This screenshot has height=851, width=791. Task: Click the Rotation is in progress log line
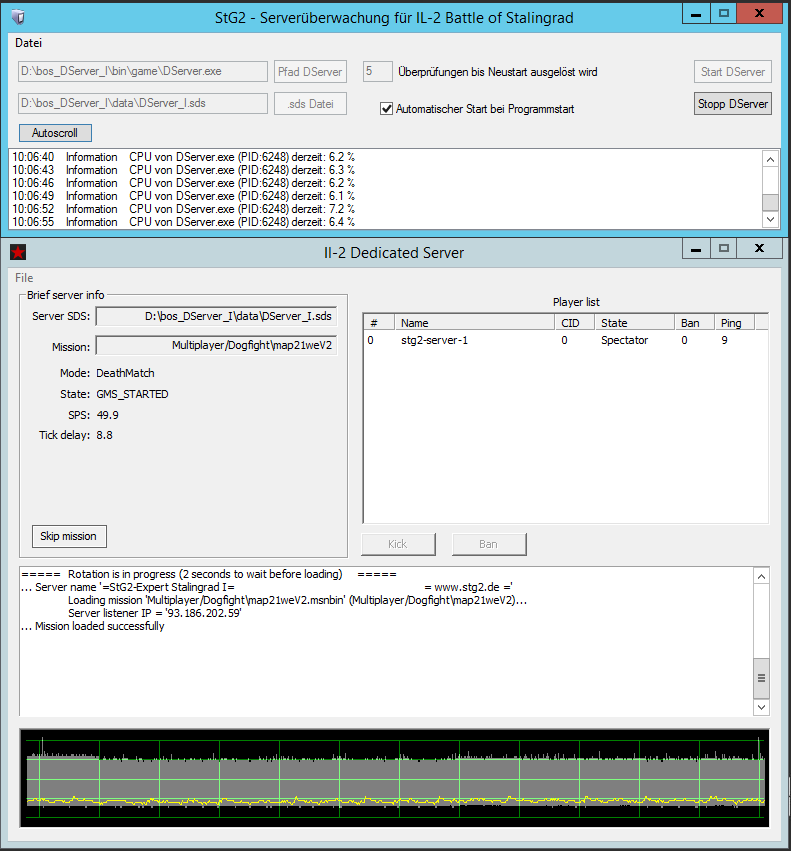pyautogui.click(x=209, y=574)
